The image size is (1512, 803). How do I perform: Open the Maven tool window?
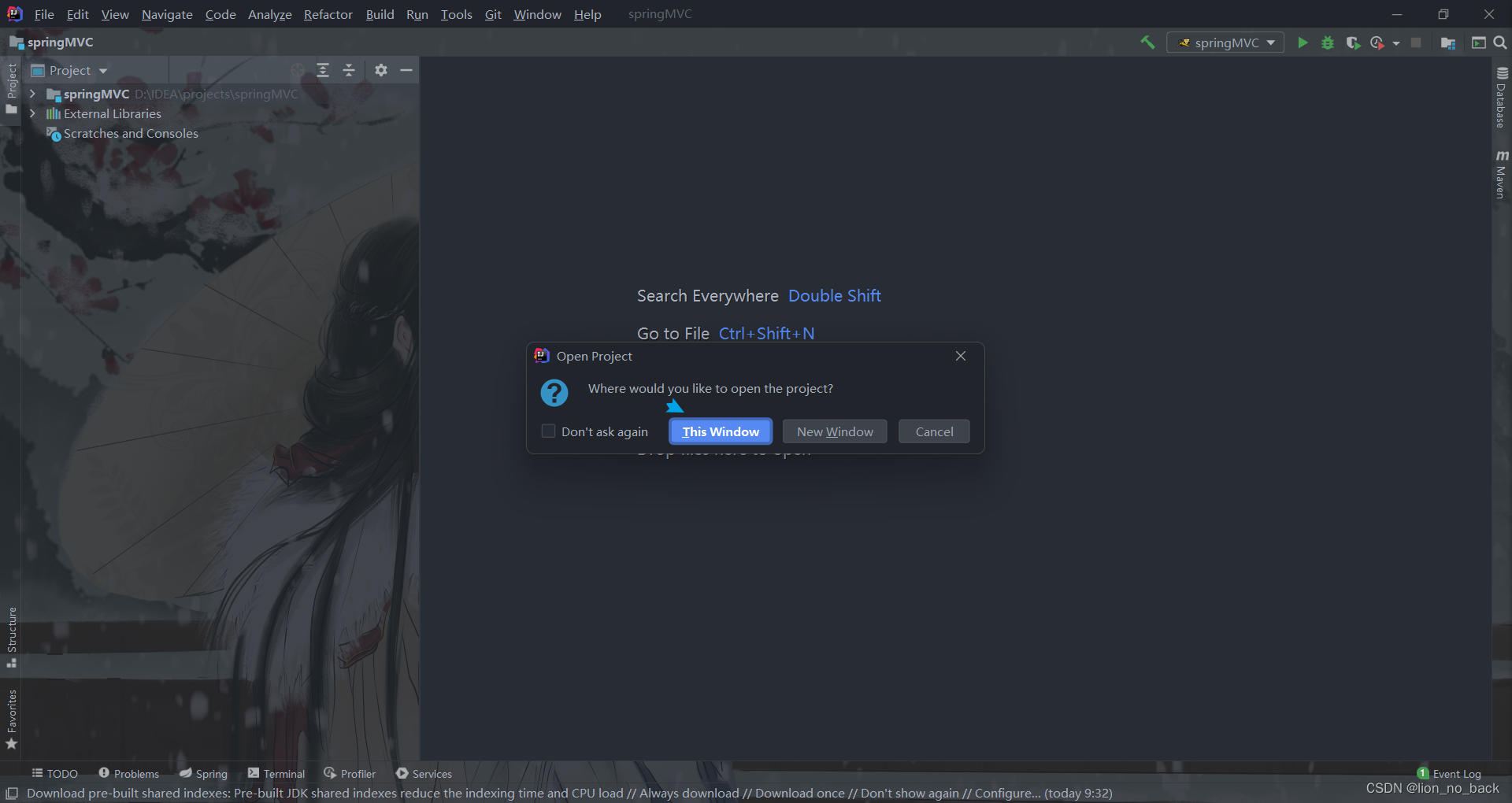click(x=1502, y=174)
